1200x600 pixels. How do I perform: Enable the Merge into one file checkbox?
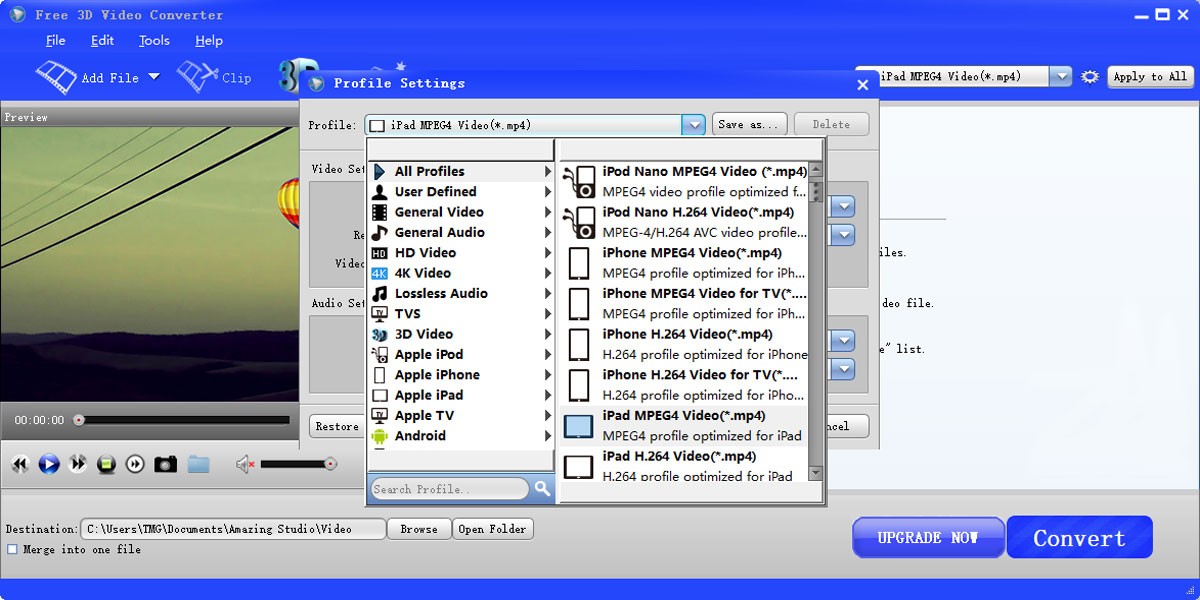(12, 549)
